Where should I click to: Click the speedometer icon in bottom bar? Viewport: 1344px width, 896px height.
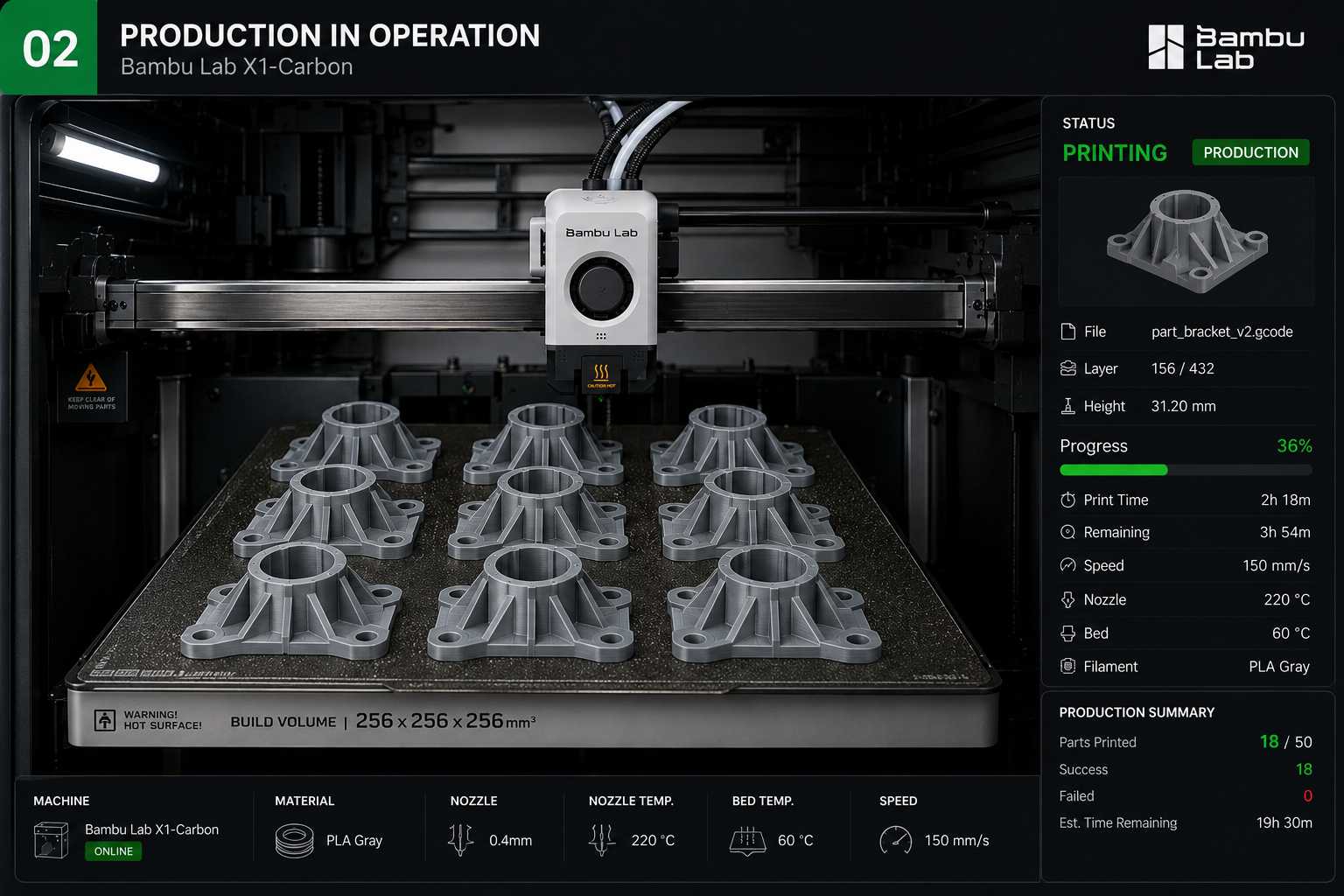896,840
